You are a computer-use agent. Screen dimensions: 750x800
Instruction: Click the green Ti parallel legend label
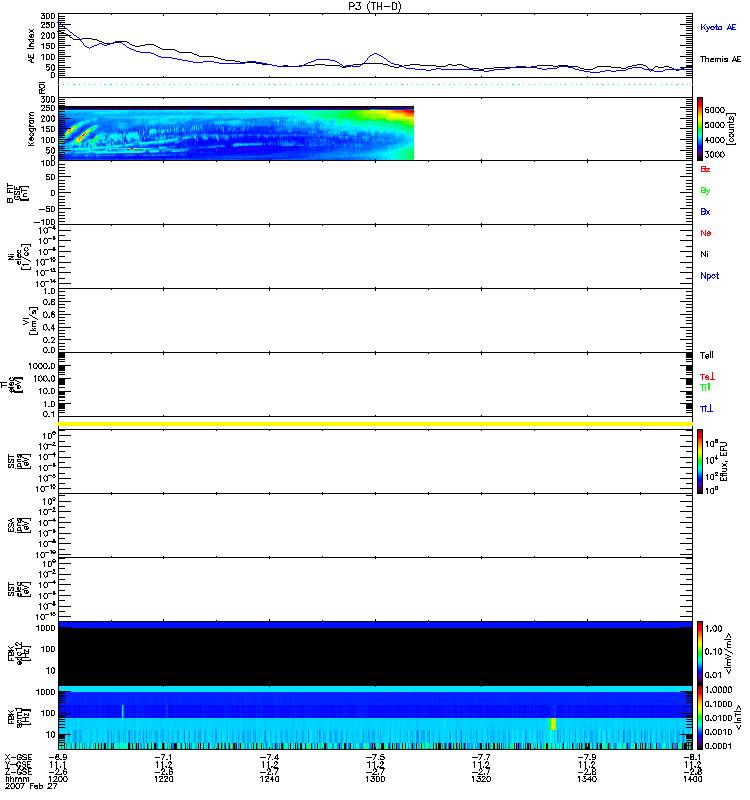click(705, 388)
